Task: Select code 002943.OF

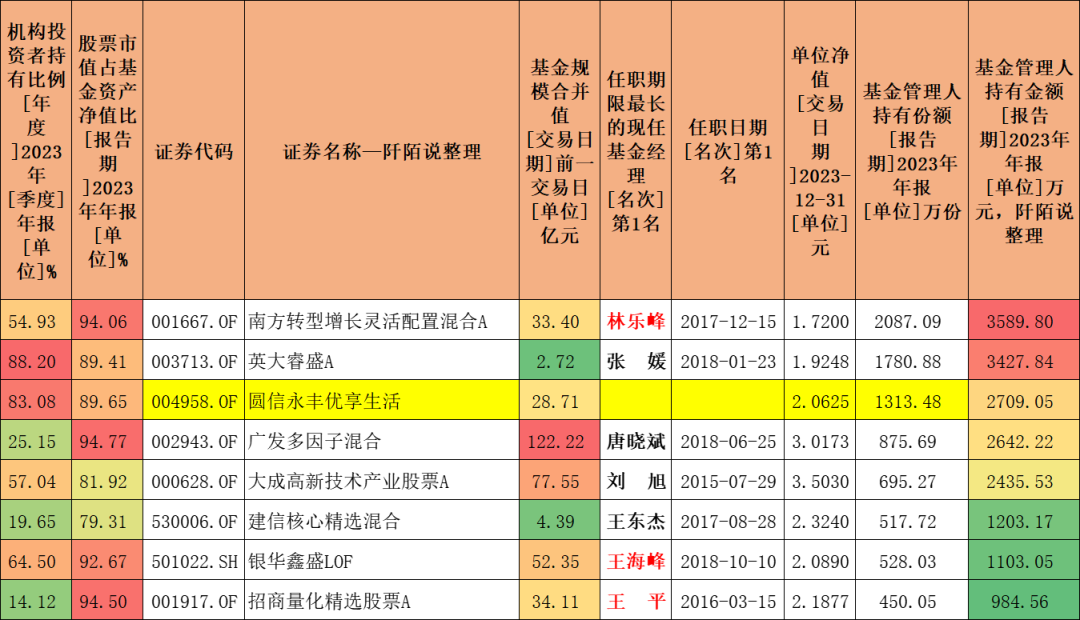Action: click(x=194, y=441)
